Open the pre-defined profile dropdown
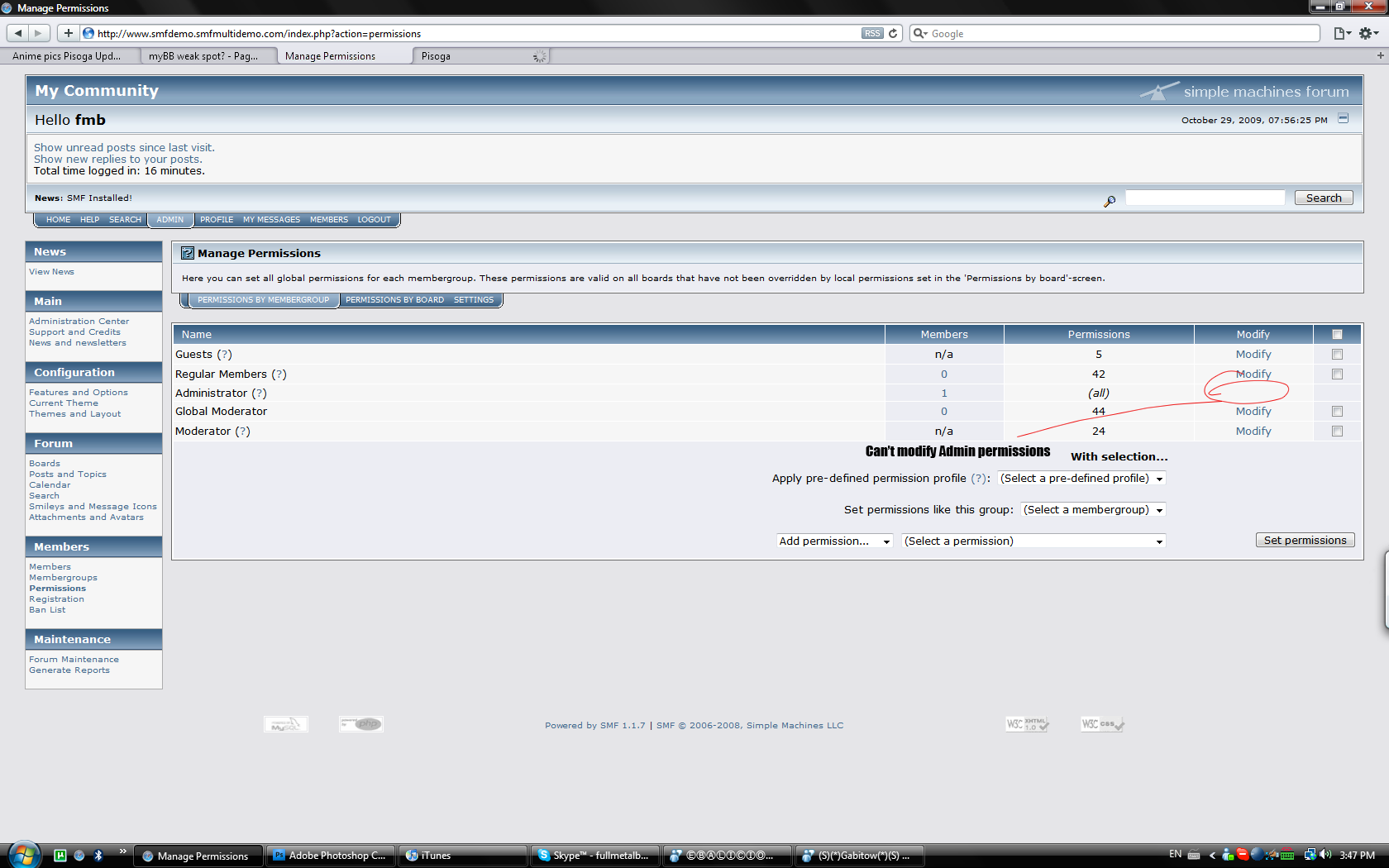1389x868 pixels. point(1082,479)
